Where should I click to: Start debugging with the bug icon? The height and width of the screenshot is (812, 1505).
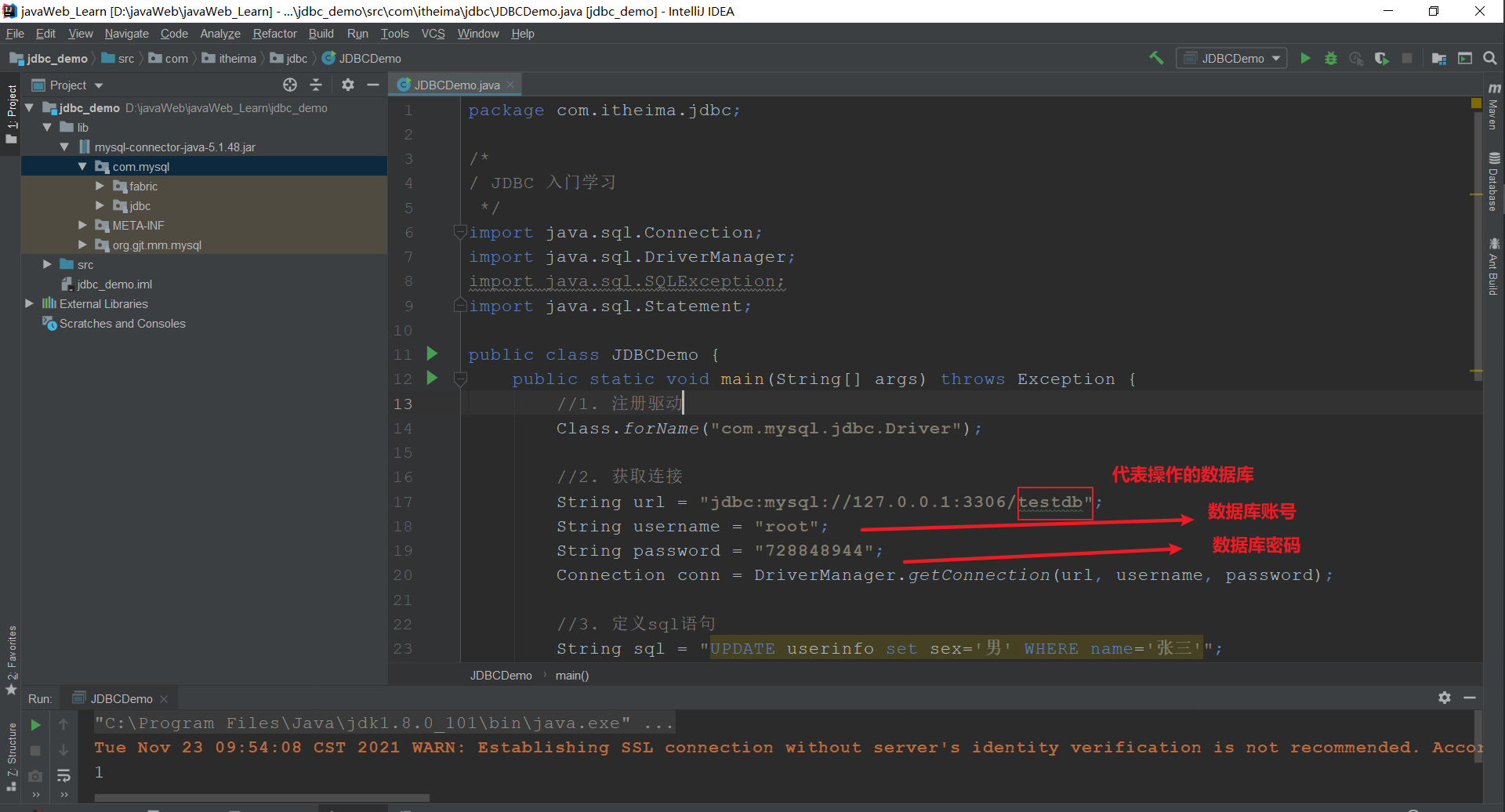[x=1331, y=58]
